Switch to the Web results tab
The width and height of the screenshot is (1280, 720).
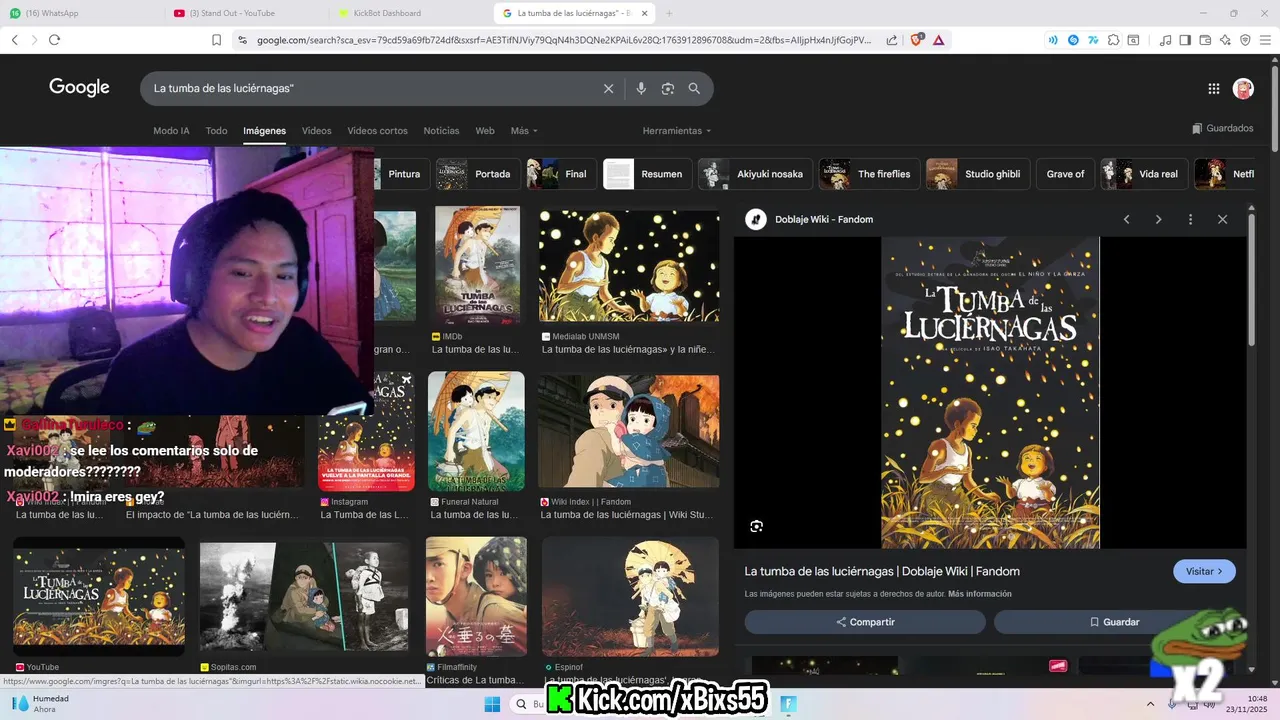(x=485, y=131)
